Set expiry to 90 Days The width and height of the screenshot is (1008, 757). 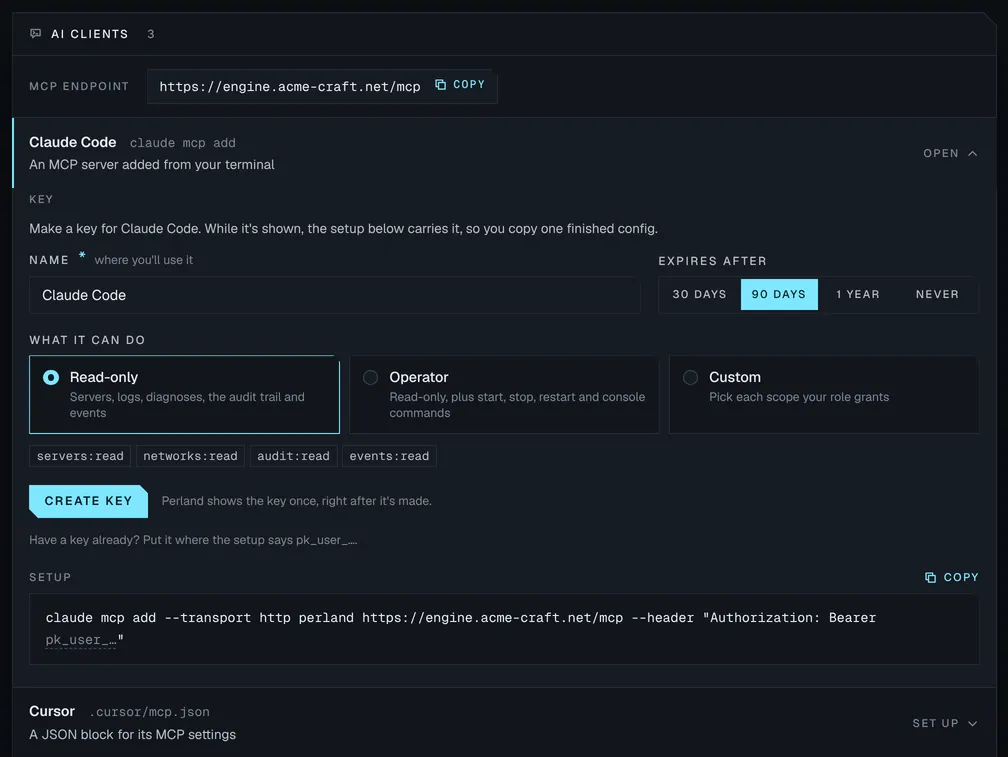(779, 294)
